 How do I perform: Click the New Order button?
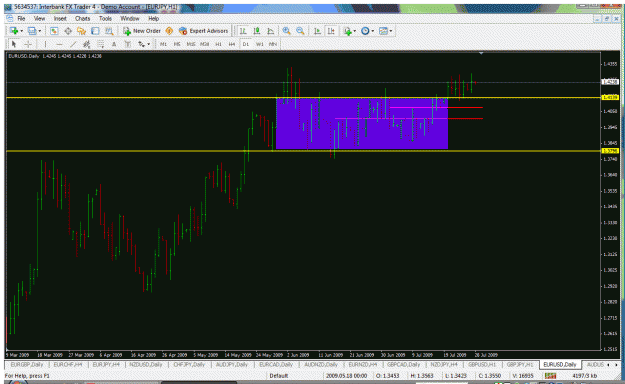pos(142,31)
